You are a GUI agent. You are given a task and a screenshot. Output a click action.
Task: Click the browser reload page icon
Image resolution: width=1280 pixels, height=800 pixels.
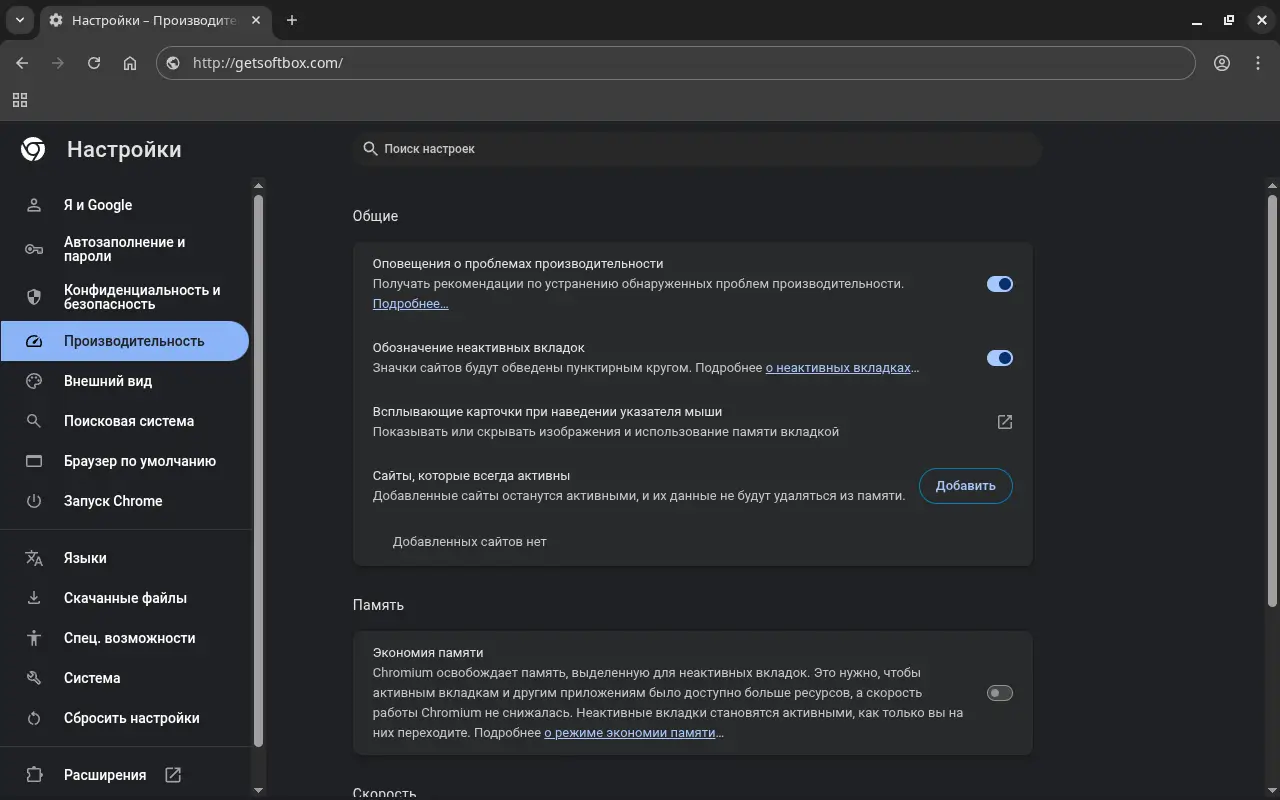click(94, 63)
